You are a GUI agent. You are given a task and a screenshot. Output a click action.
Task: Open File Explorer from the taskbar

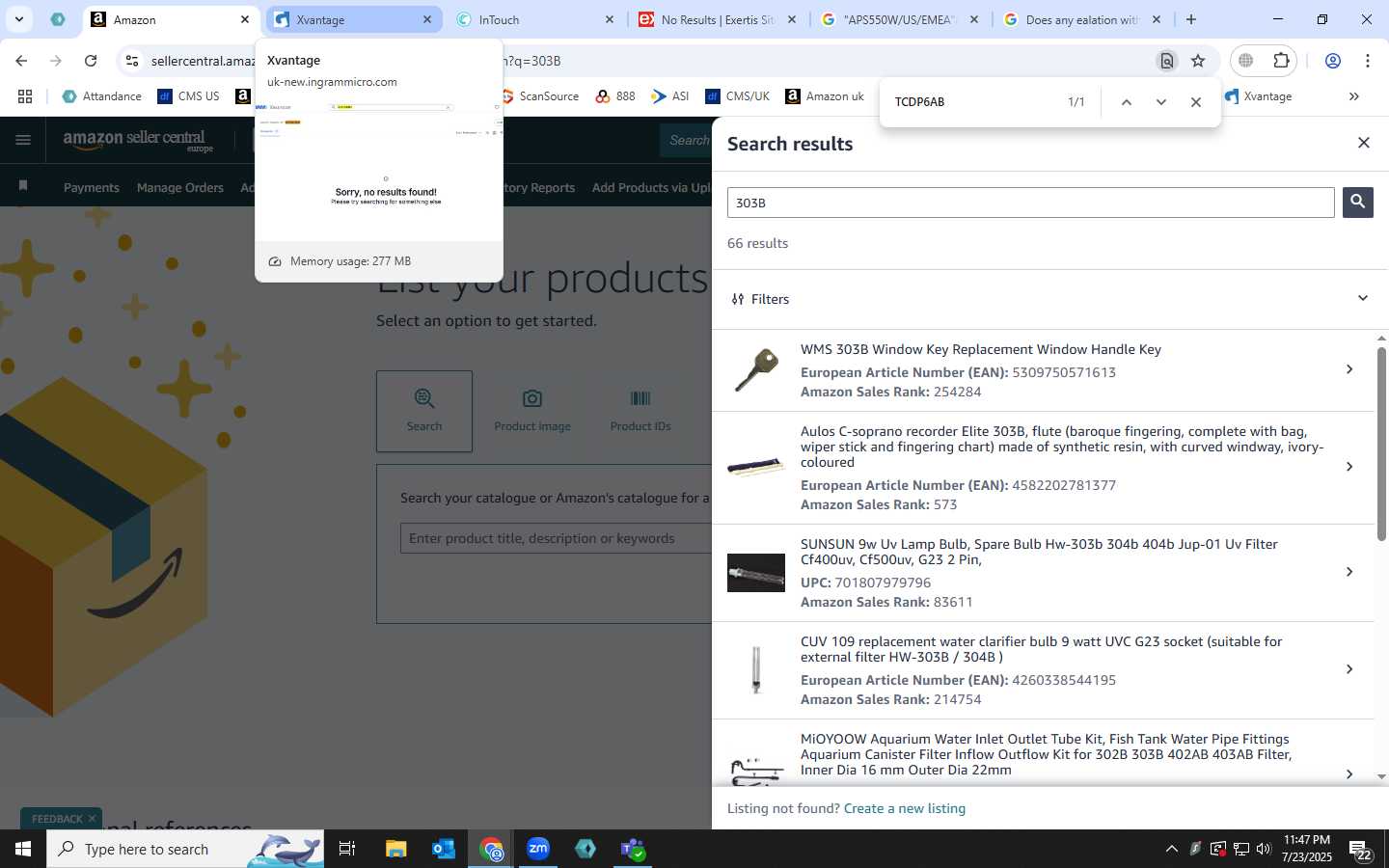[x=396, y=849]
